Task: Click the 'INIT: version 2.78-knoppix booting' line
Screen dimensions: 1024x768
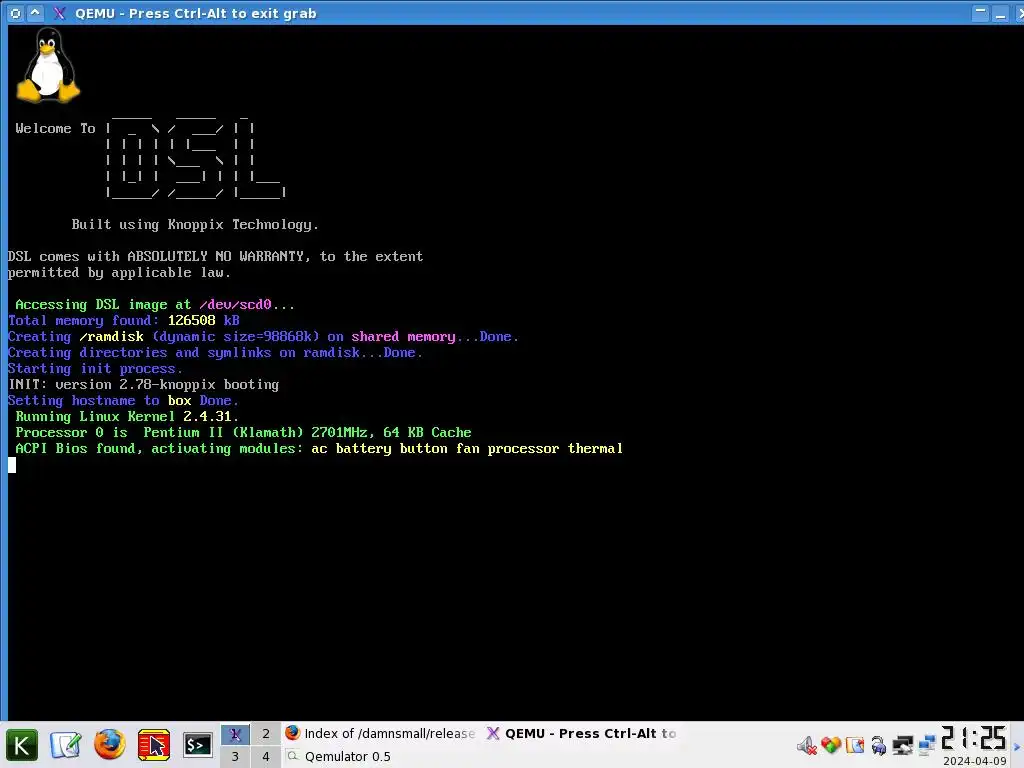Action: [x=144, y=385]
